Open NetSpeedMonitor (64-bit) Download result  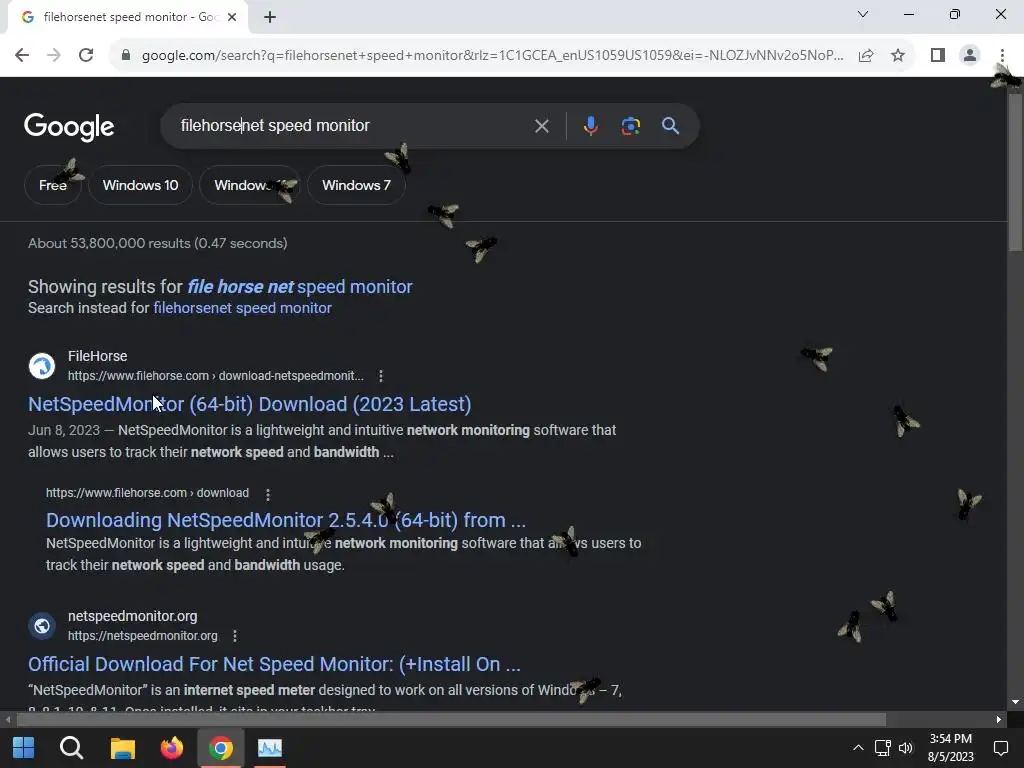click(249, 404)
